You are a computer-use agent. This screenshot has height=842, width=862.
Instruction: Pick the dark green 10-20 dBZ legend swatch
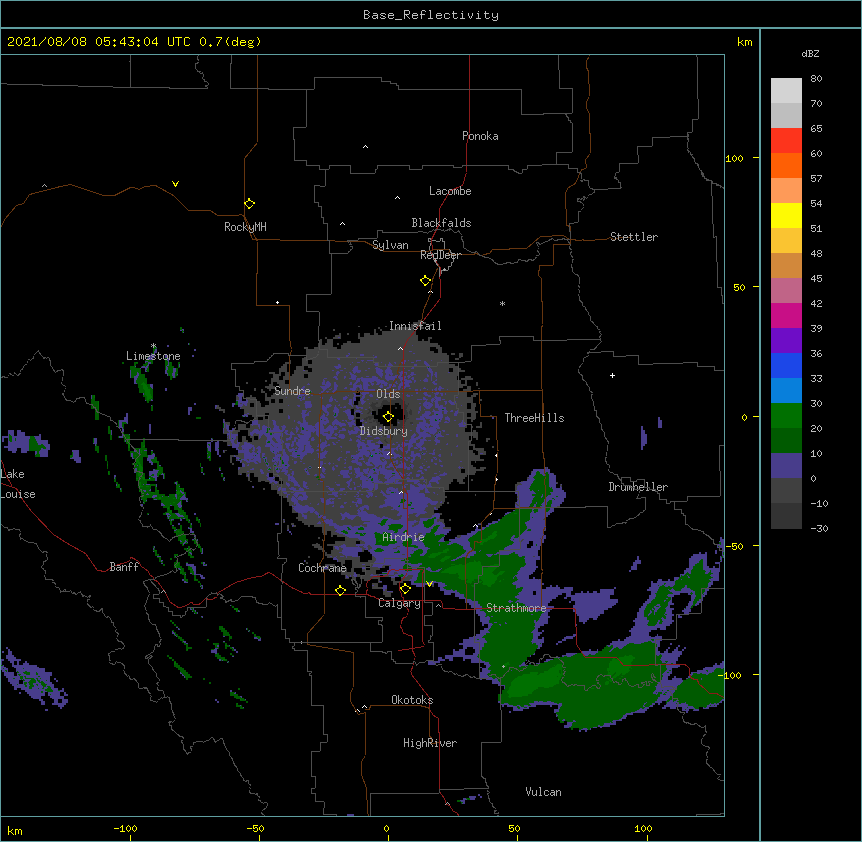pyautogui.click(x=786, y=441)
